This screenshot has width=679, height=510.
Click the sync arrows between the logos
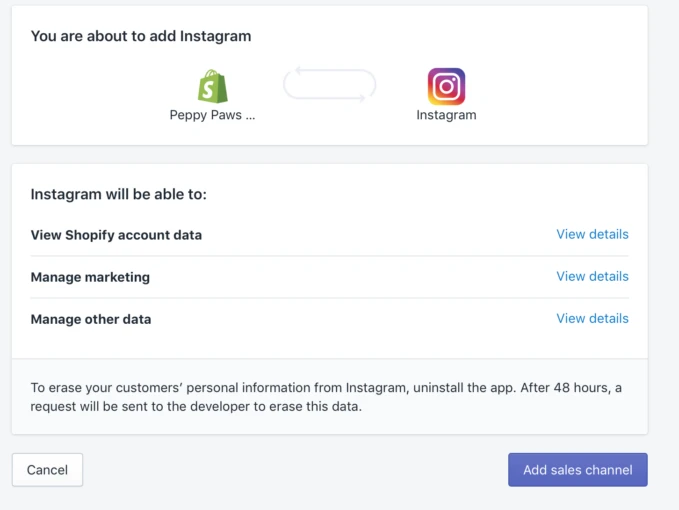tap(329, 84)
